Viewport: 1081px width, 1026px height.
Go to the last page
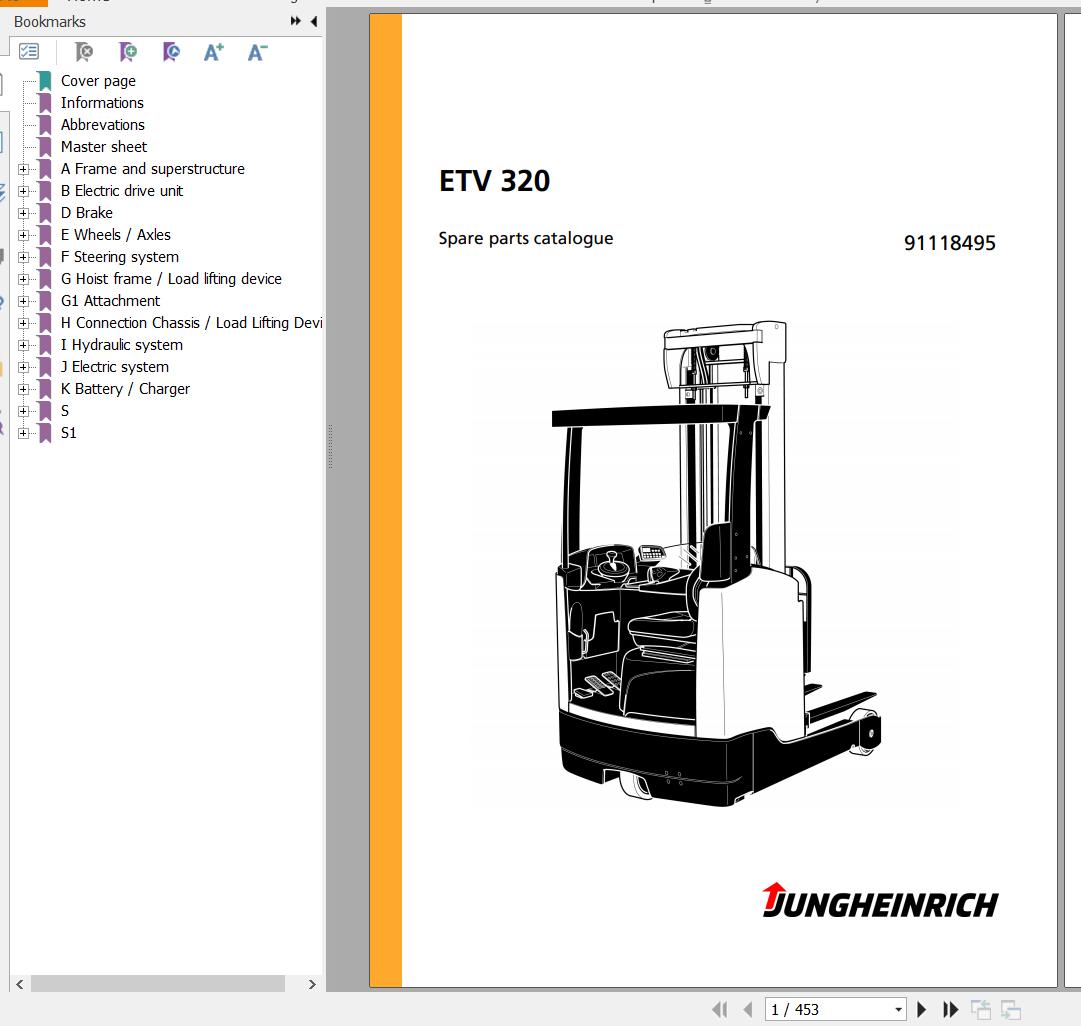point(951,1009)
